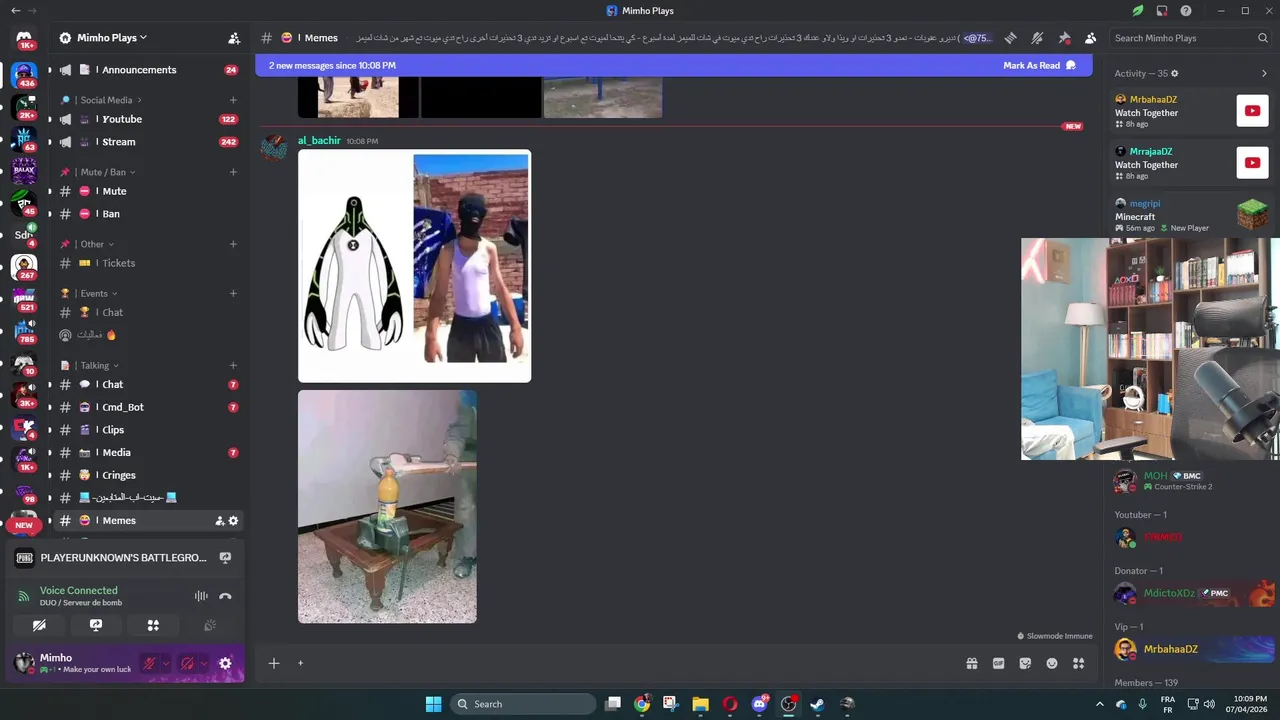Open the Media channel
Screen dimensions: 1280x720
point(147,453)
